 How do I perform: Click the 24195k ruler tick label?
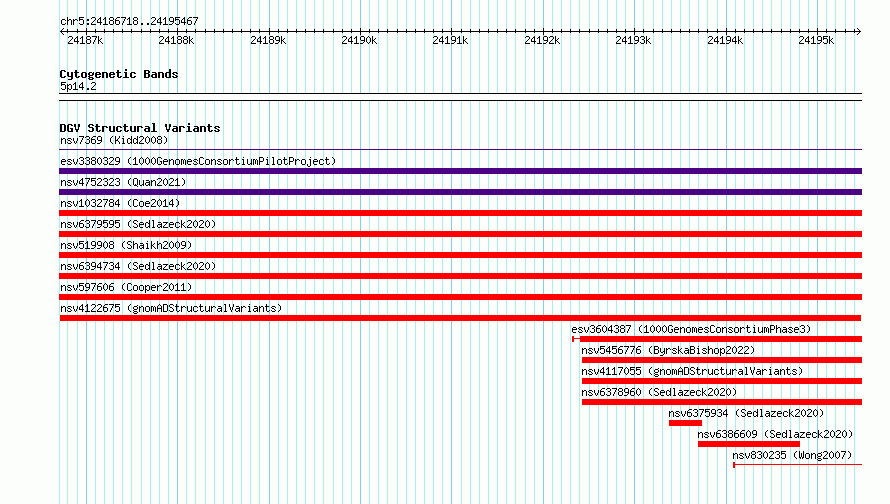(816, 40)
